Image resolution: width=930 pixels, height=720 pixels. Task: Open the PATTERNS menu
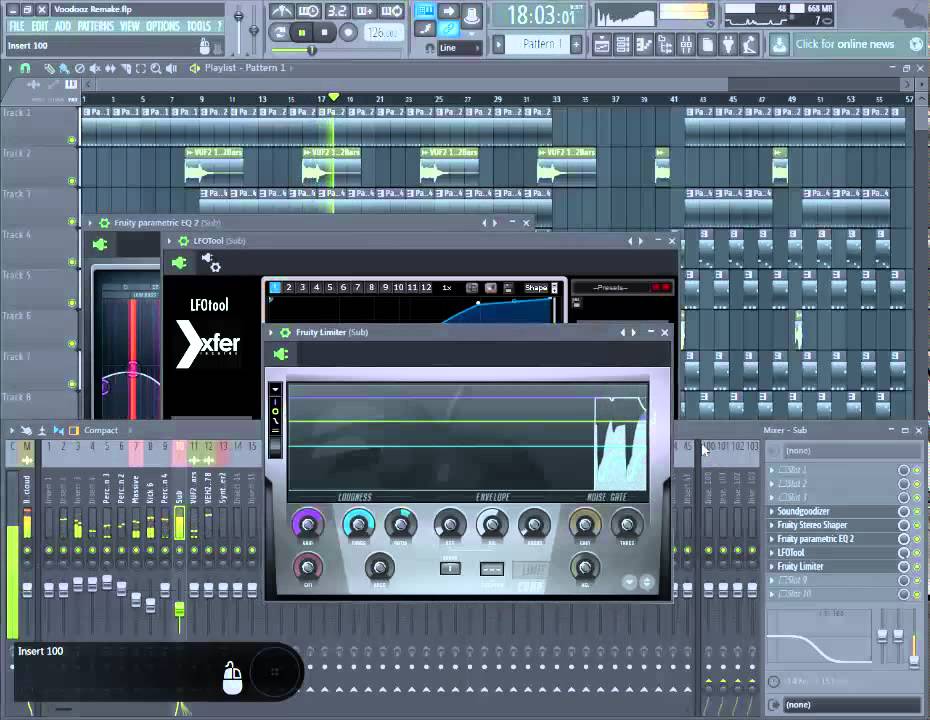[x=95, y=26]
